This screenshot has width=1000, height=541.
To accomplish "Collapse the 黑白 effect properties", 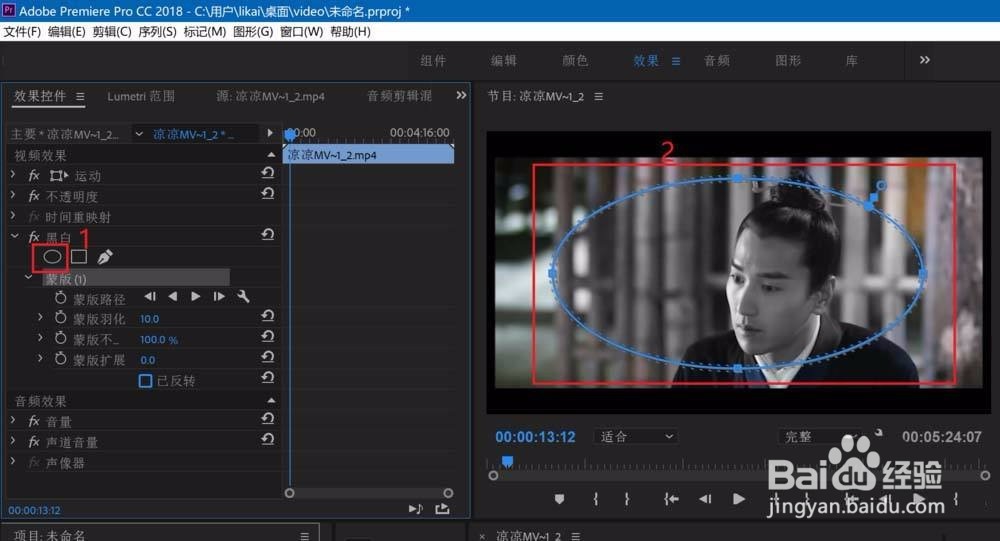I will pyautogui.click(x=14, y=235).
